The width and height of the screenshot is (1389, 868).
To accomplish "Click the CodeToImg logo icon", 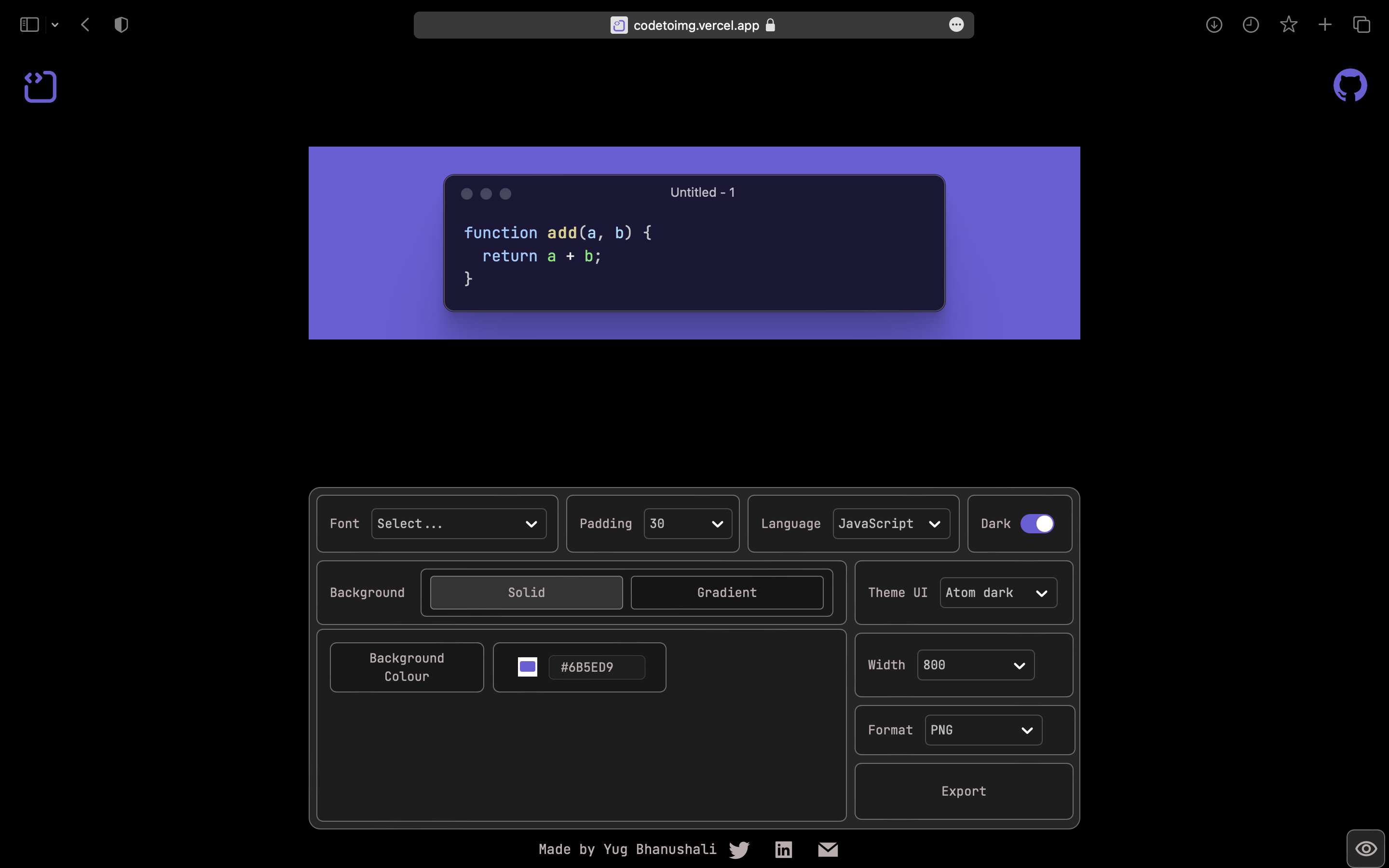I will click(40, 87).
